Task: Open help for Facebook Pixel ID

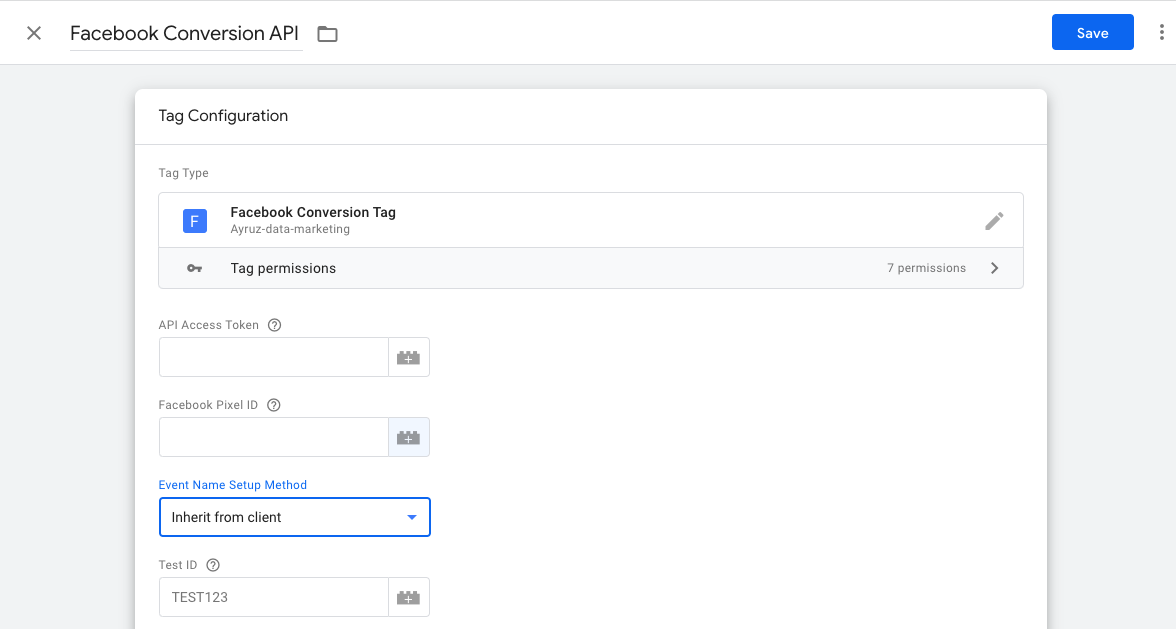Action: click(274, 405)
